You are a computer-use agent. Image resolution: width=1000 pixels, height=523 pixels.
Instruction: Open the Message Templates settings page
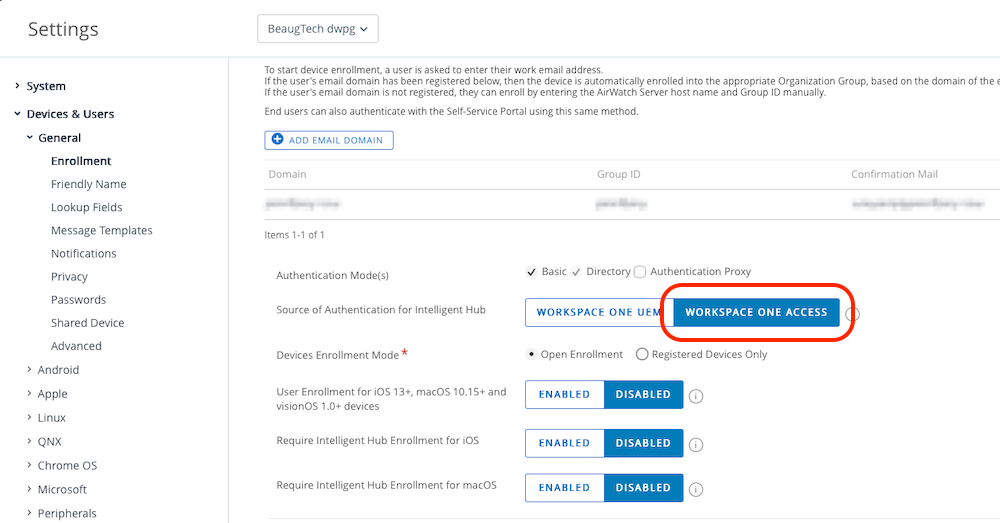[101, 230]
